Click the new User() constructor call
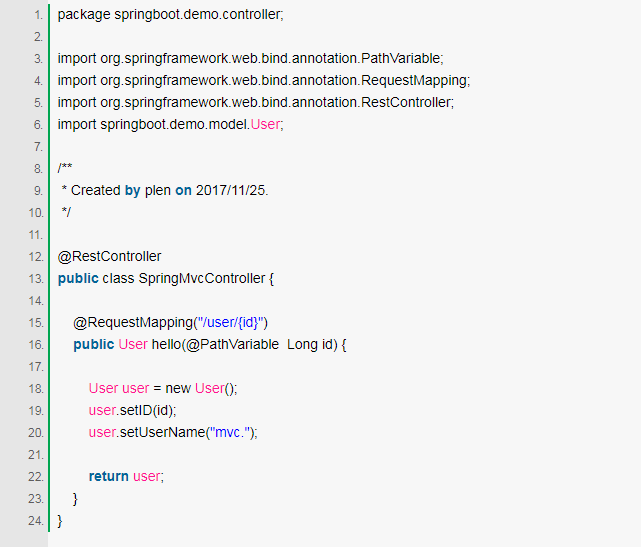This screenshot has height=547, width=641. [201, 388]
